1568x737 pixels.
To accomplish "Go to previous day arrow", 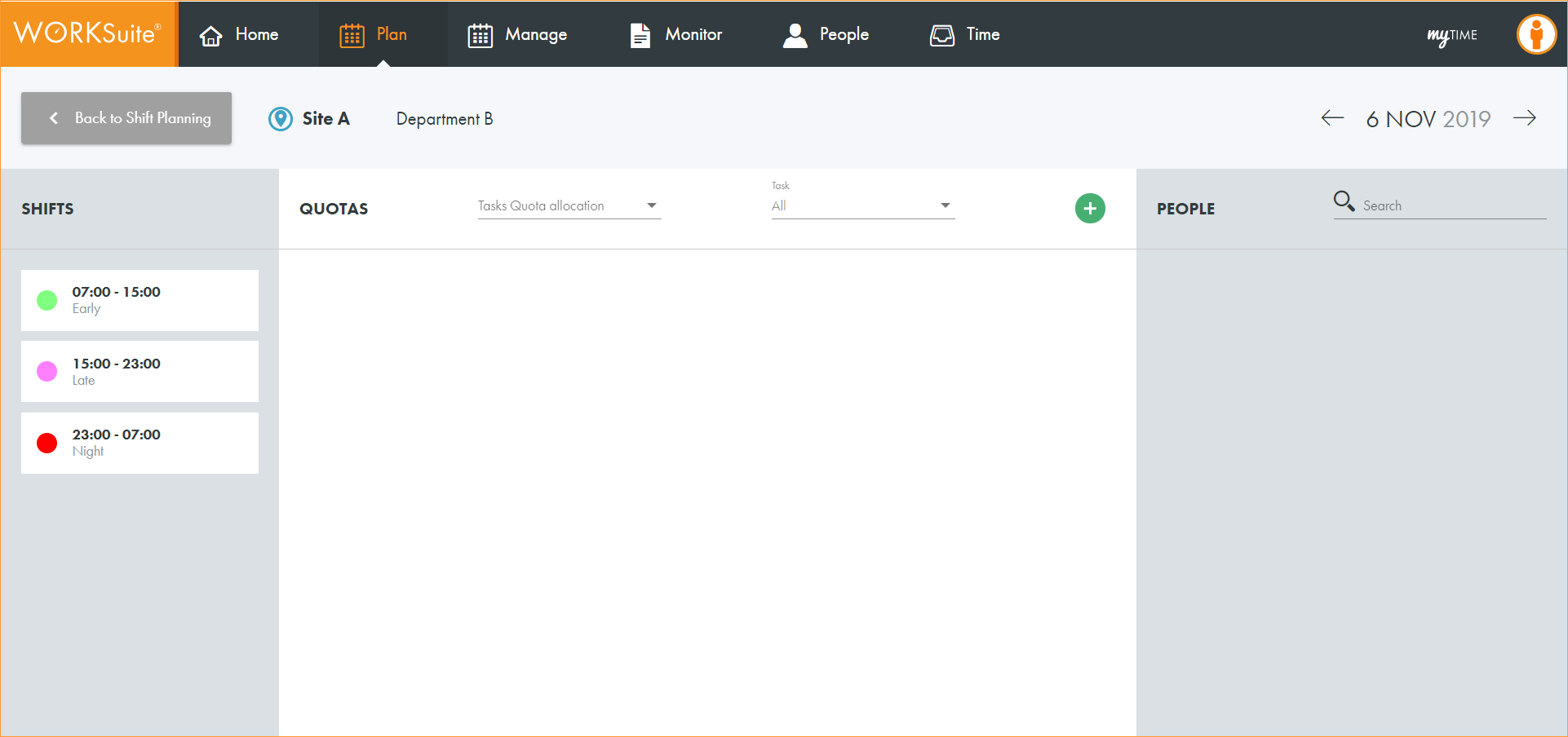I will (x=1332, y=118).
